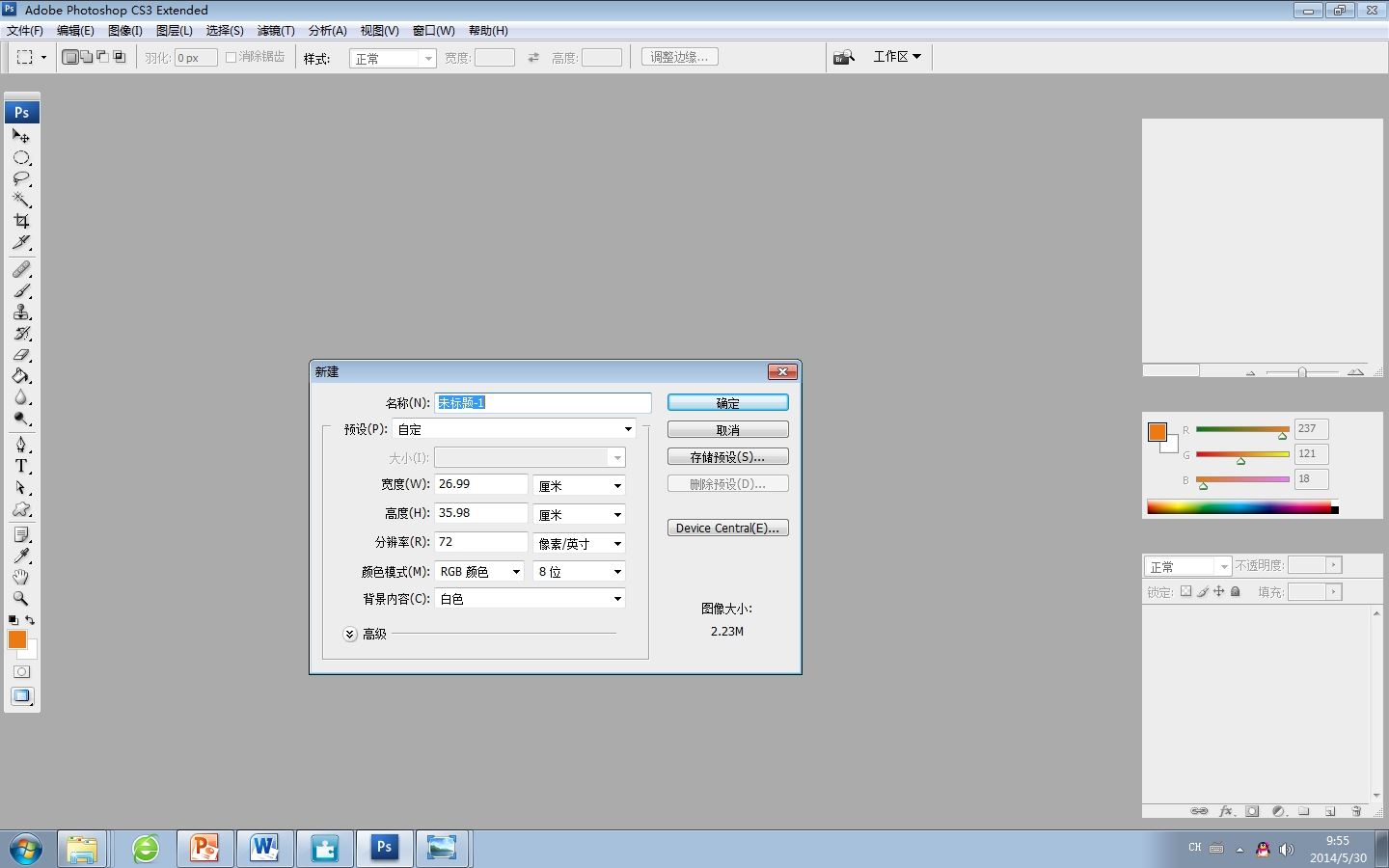The image size is (1389, 868).
Task: Select the Path Selection tool
Action: pos(21,487)
